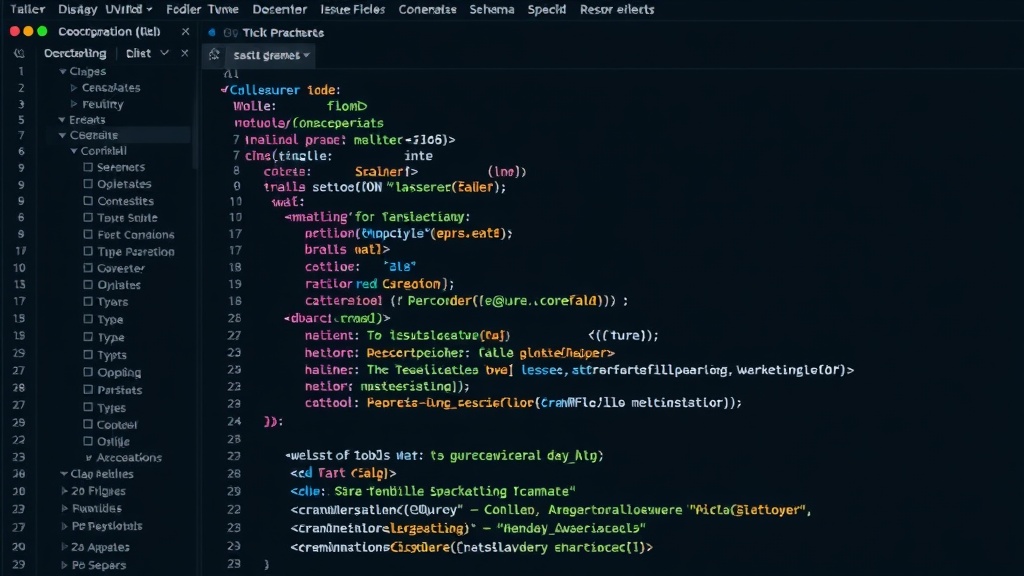Toggle the Cooteel checkbox
This screenshot has width=1024, height=576.
pos(88,424)
